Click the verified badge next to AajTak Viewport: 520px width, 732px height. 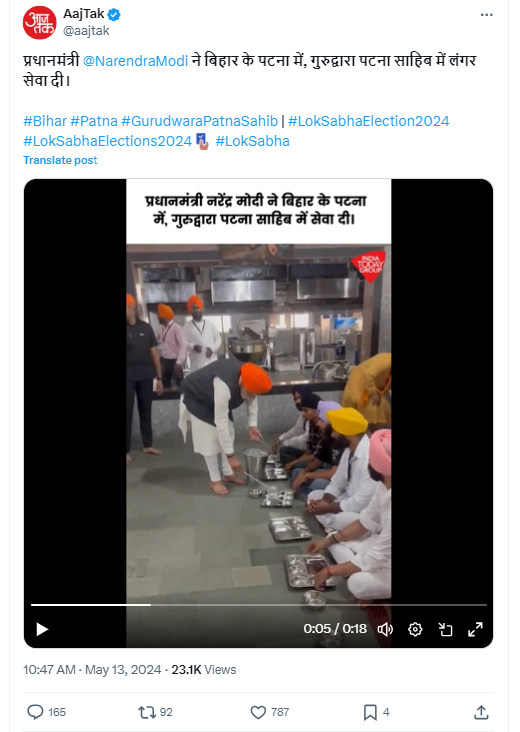(x=114, y=15)
